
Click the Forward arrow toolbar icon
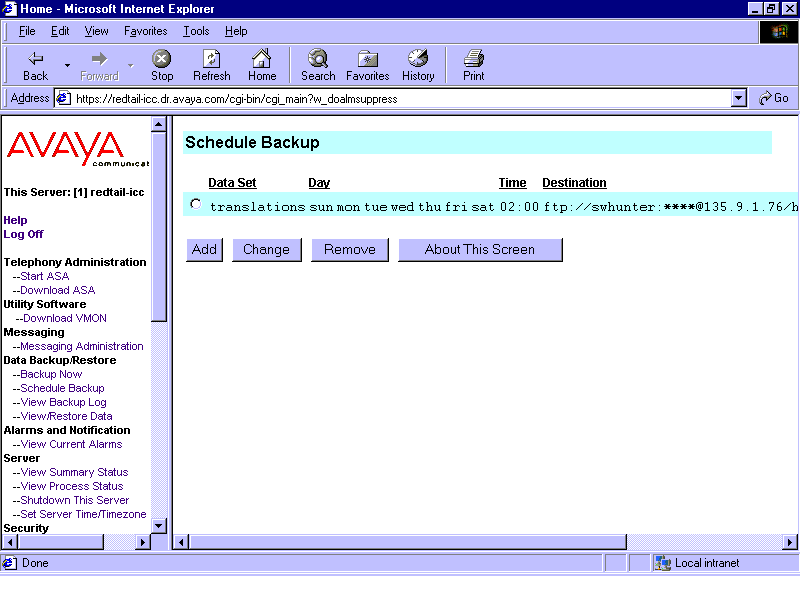99,59
